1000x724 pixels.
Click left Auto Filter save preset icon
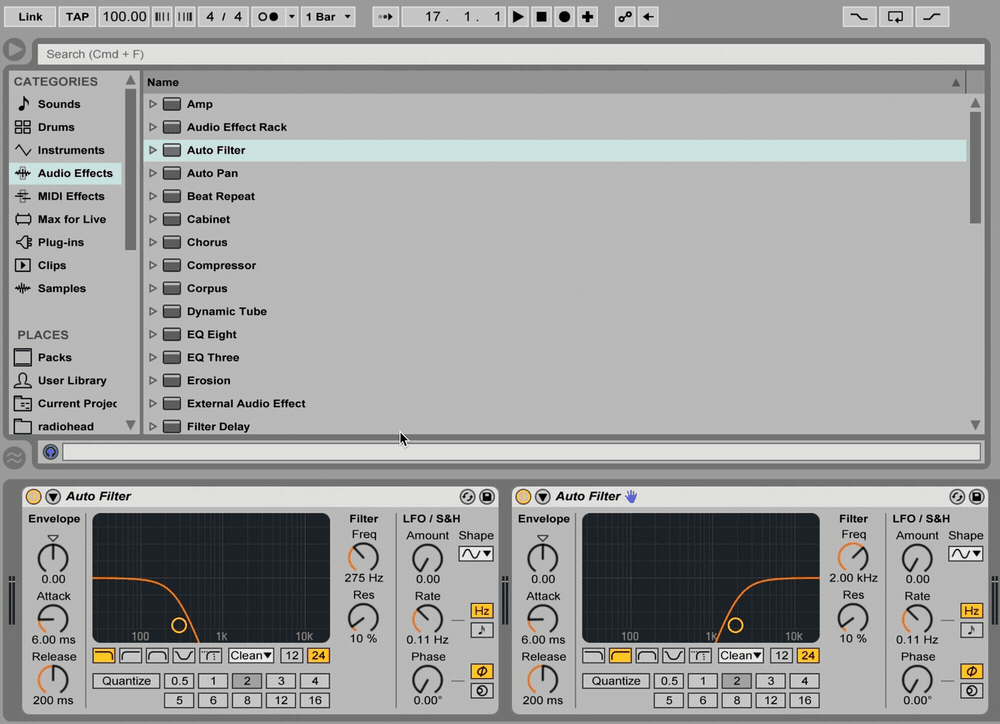pyautogui.click(x=487, y=496)
